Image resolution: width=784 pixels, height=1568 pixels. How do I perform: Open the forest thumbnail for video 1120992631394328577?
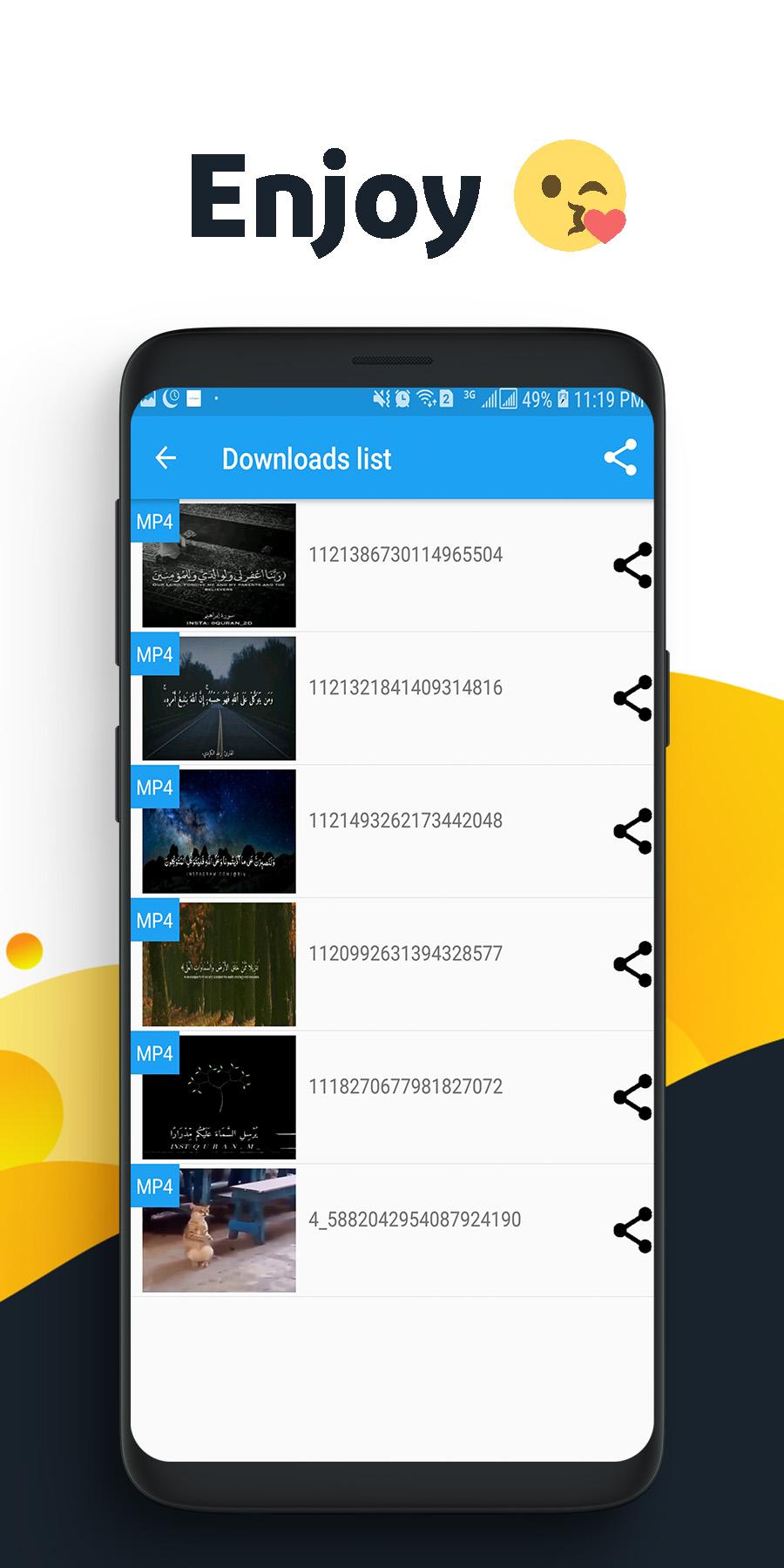tap(219, 964)
